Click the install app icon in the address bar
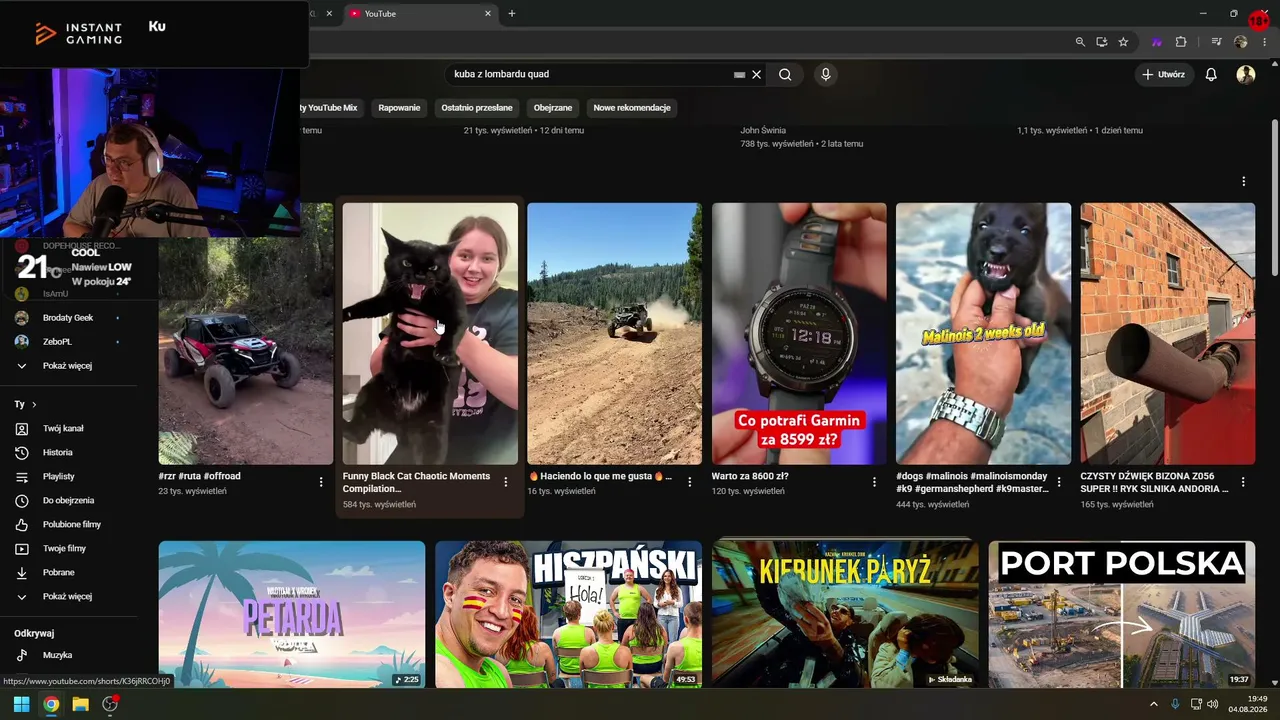The width and height of the screenshot is (1280, 720). (1102, 42)
